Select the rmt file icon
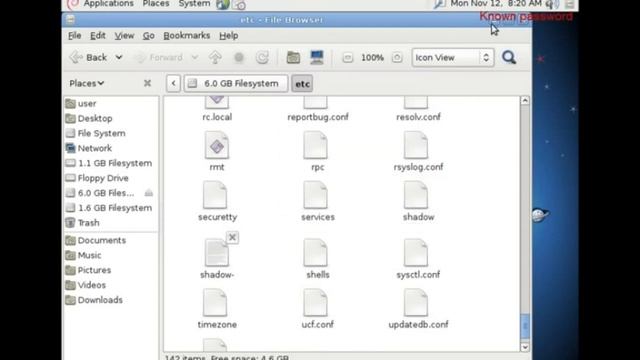Image resolution: width=640 pixels, height=360 pixels. [x=217, y=146]
